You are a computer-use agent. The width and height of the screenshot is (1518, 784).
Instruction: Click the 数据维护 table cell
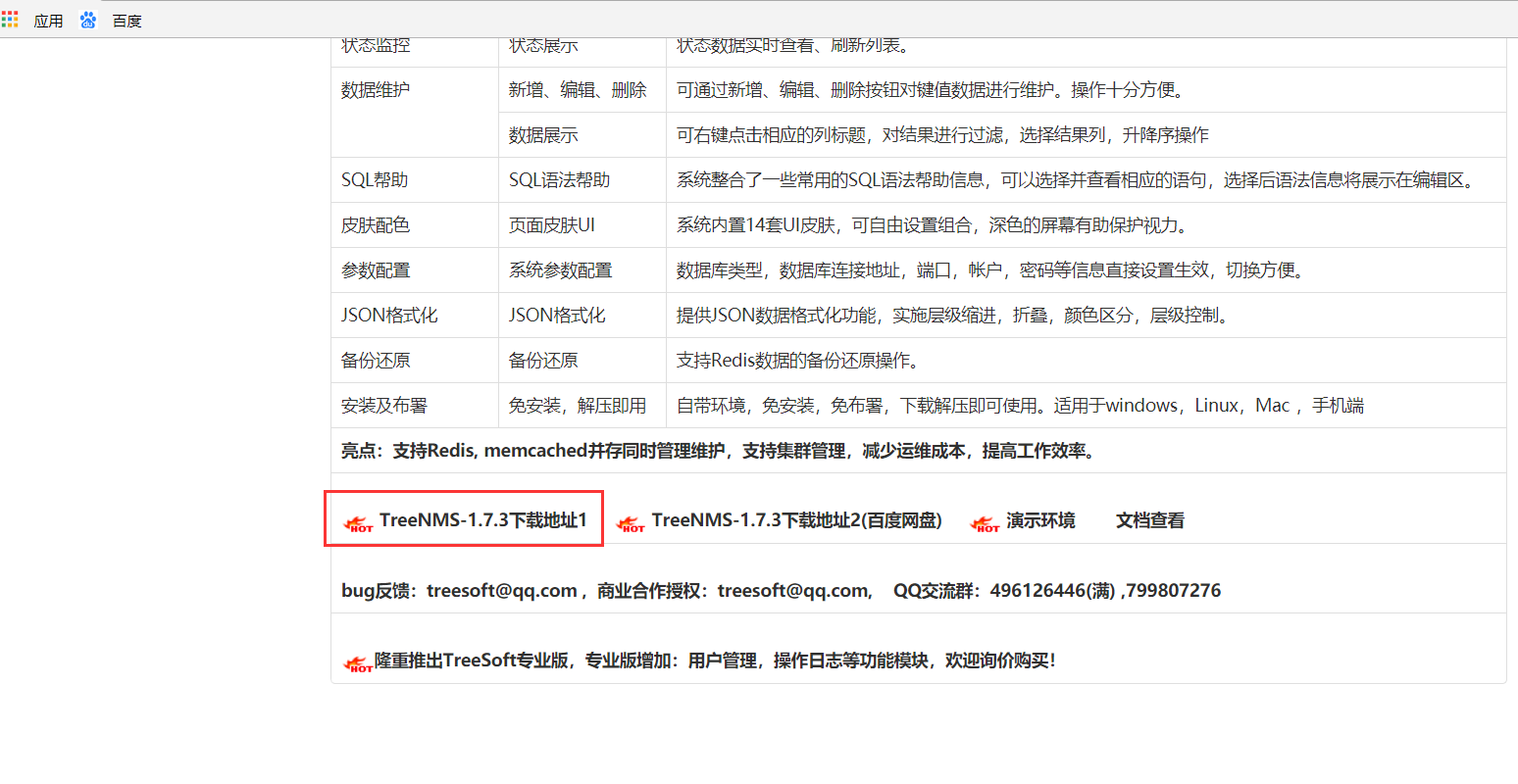[415, 113]
